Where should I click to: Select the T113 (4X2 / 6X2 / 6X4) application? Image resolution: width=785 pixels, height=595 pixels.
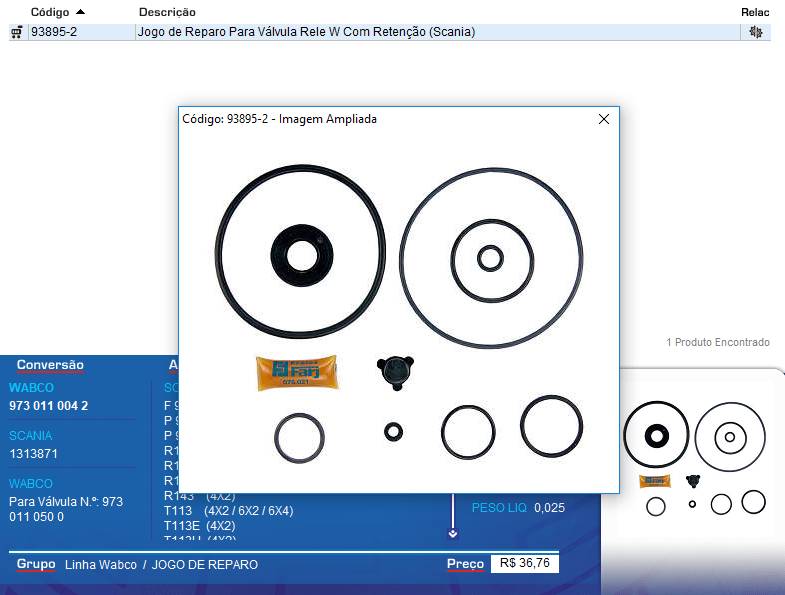pyautogui.click(x=228, y=511)
